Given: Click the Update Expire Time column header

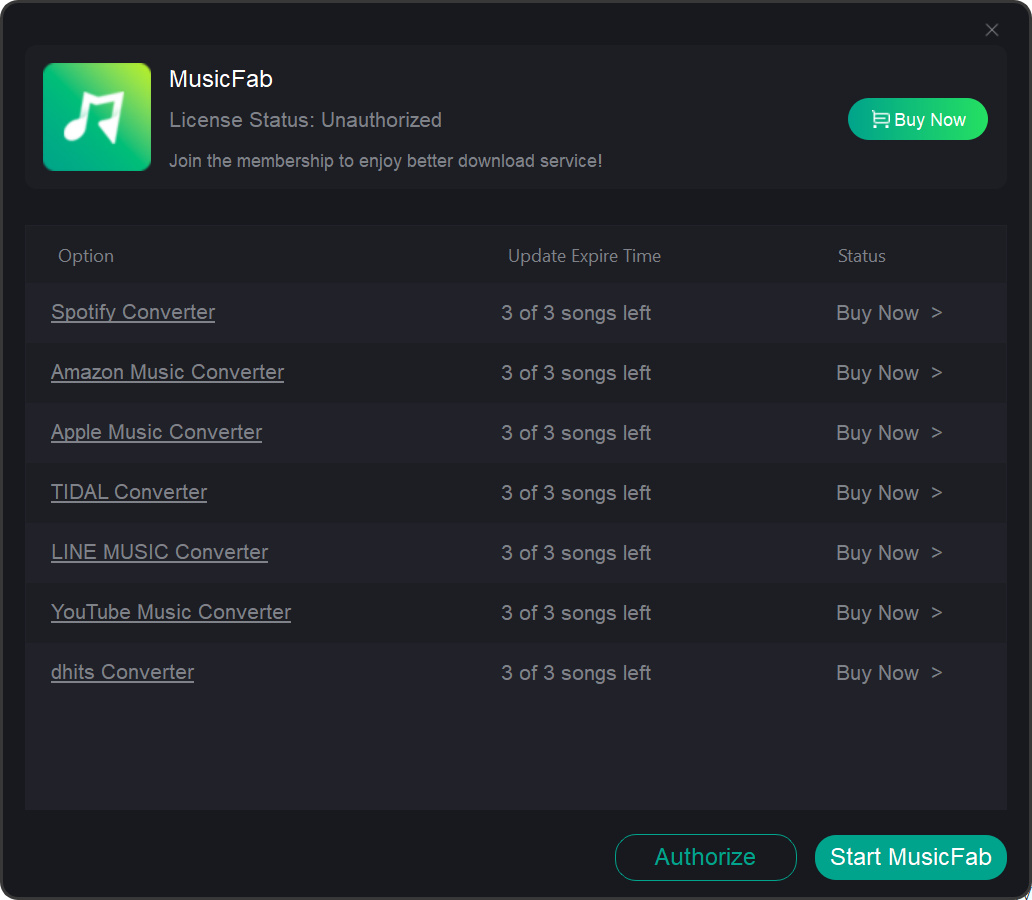Looking at the screenshot, I should pos(584,256).
